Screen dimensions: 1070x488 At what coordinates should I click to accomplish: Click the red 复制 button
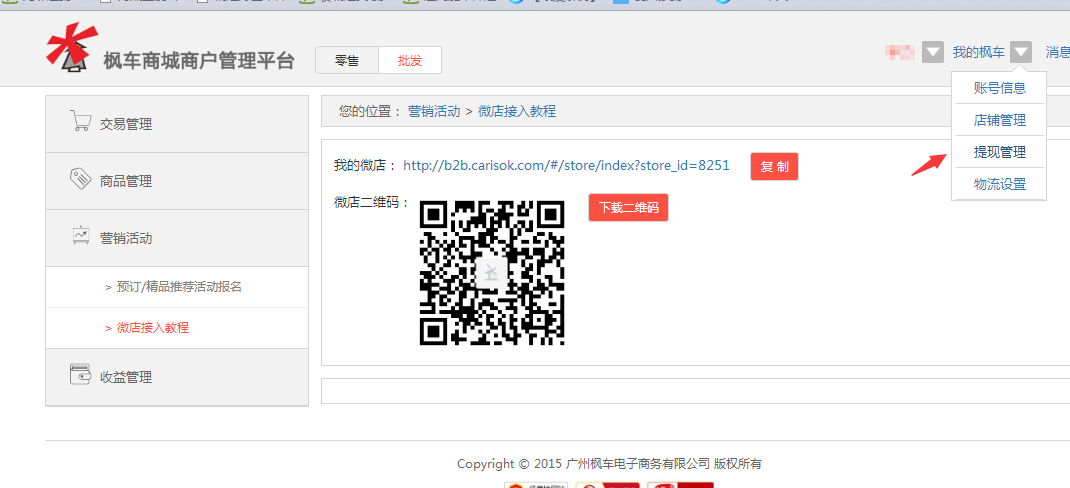(774, 167)
